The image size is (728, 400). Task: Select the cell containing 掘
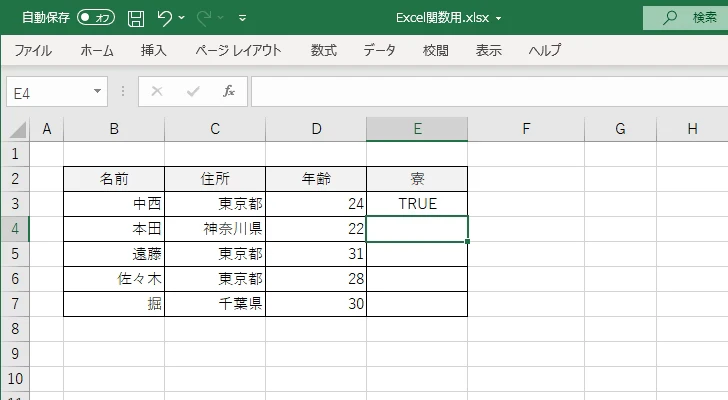[114, 304]
